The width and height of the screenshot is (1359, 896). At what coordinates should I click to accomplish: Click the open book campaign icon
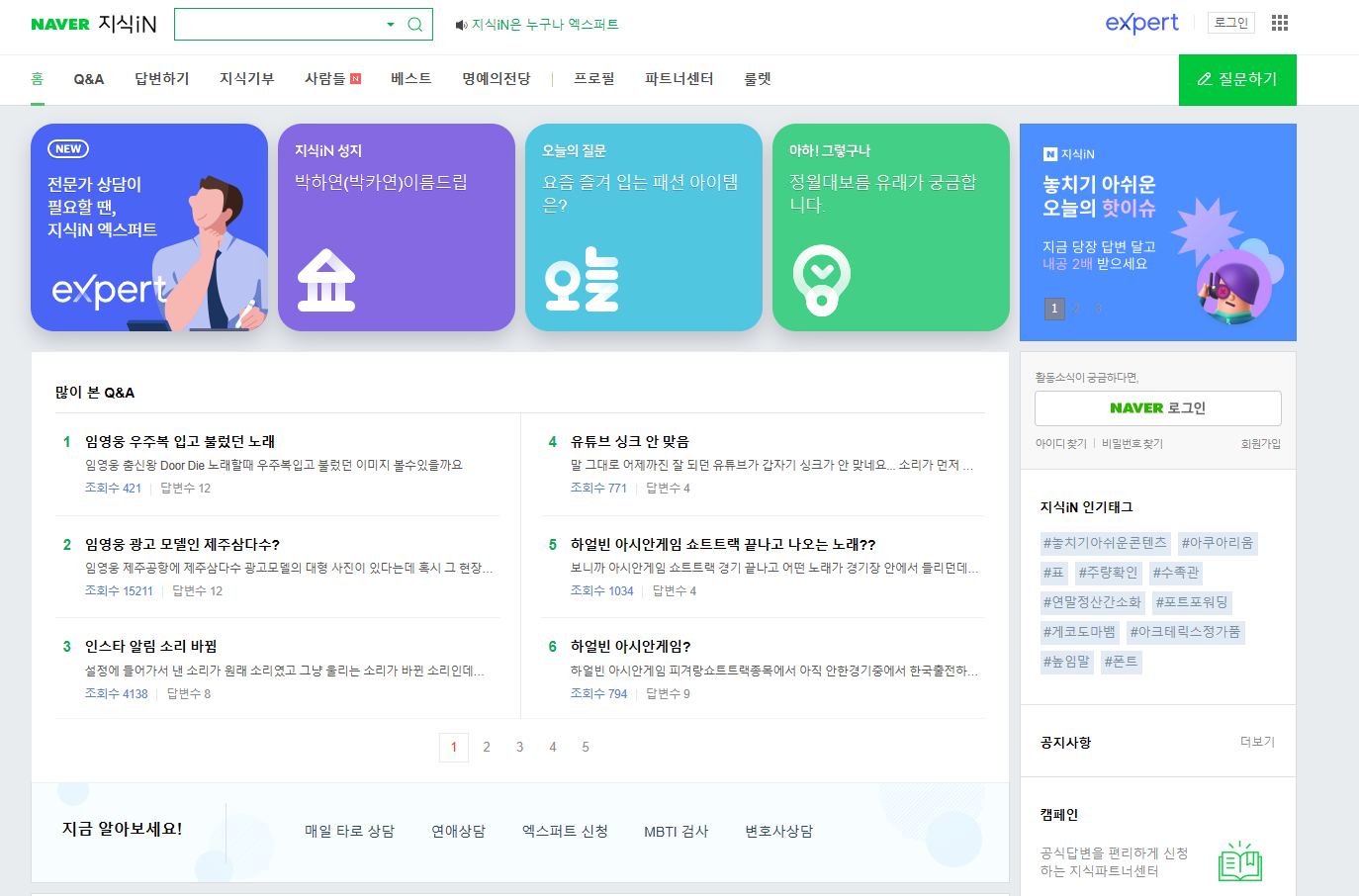1240,861
